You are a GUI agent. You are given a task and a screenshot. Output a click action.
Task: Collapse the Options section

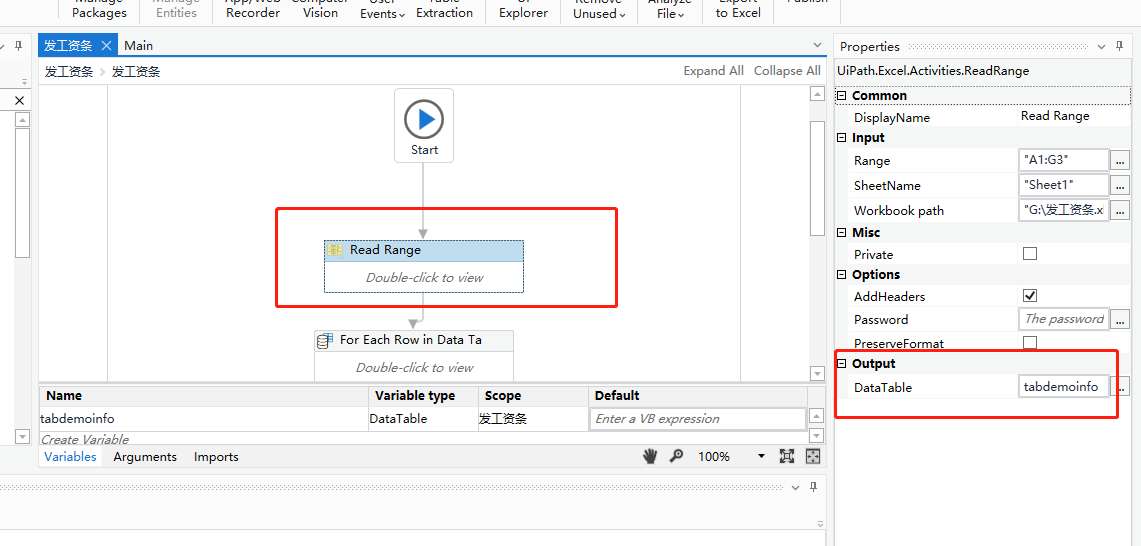pyautogui.click(x=842, y=275)
